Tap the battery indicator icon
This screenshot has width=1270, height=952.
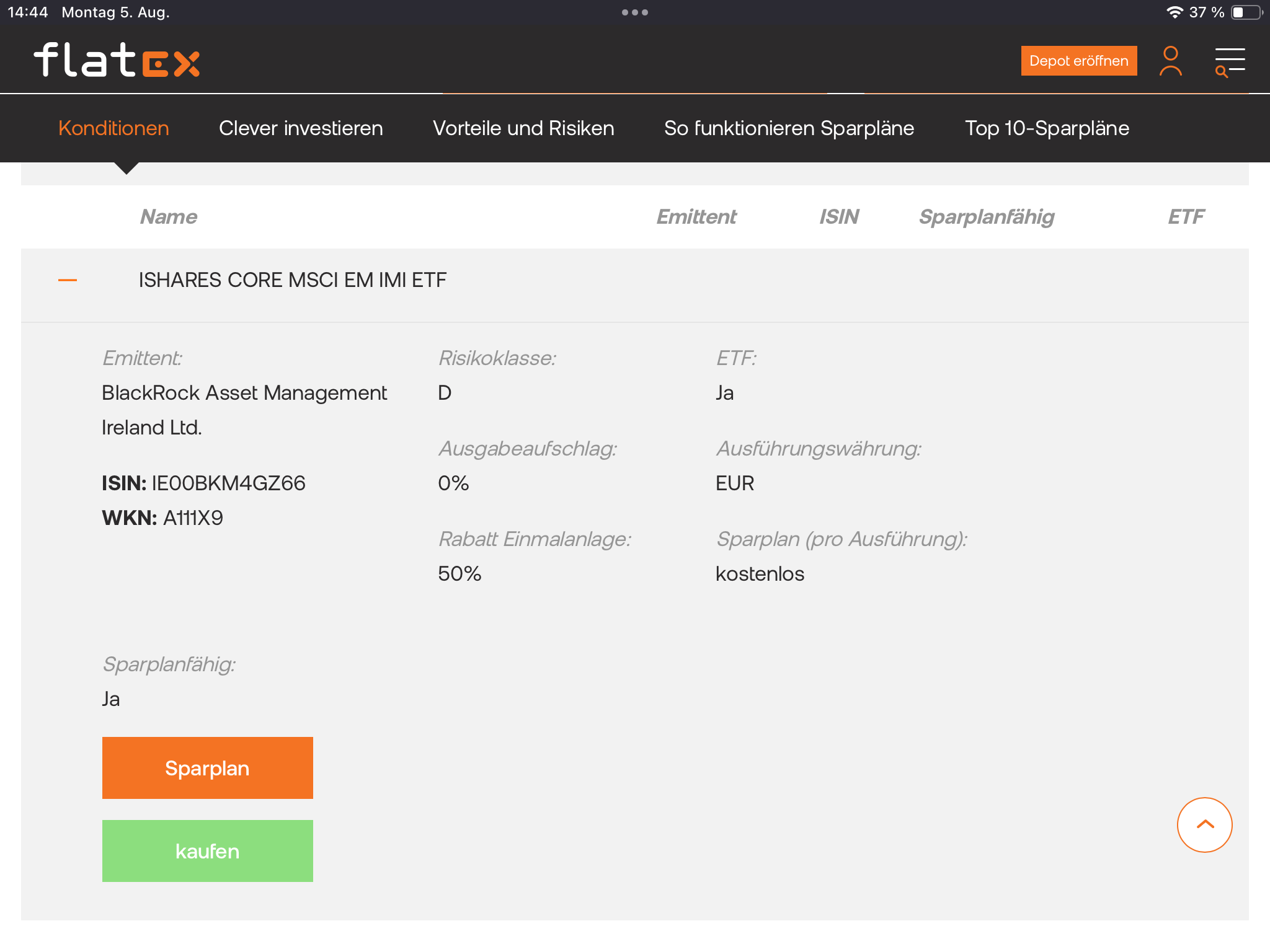[1246, 12]
